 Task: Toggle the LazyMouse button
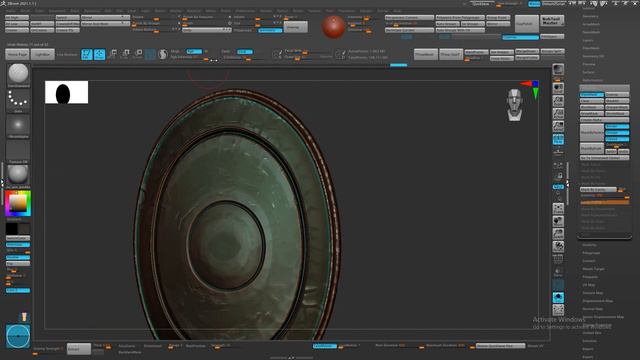tap(324, 346)
